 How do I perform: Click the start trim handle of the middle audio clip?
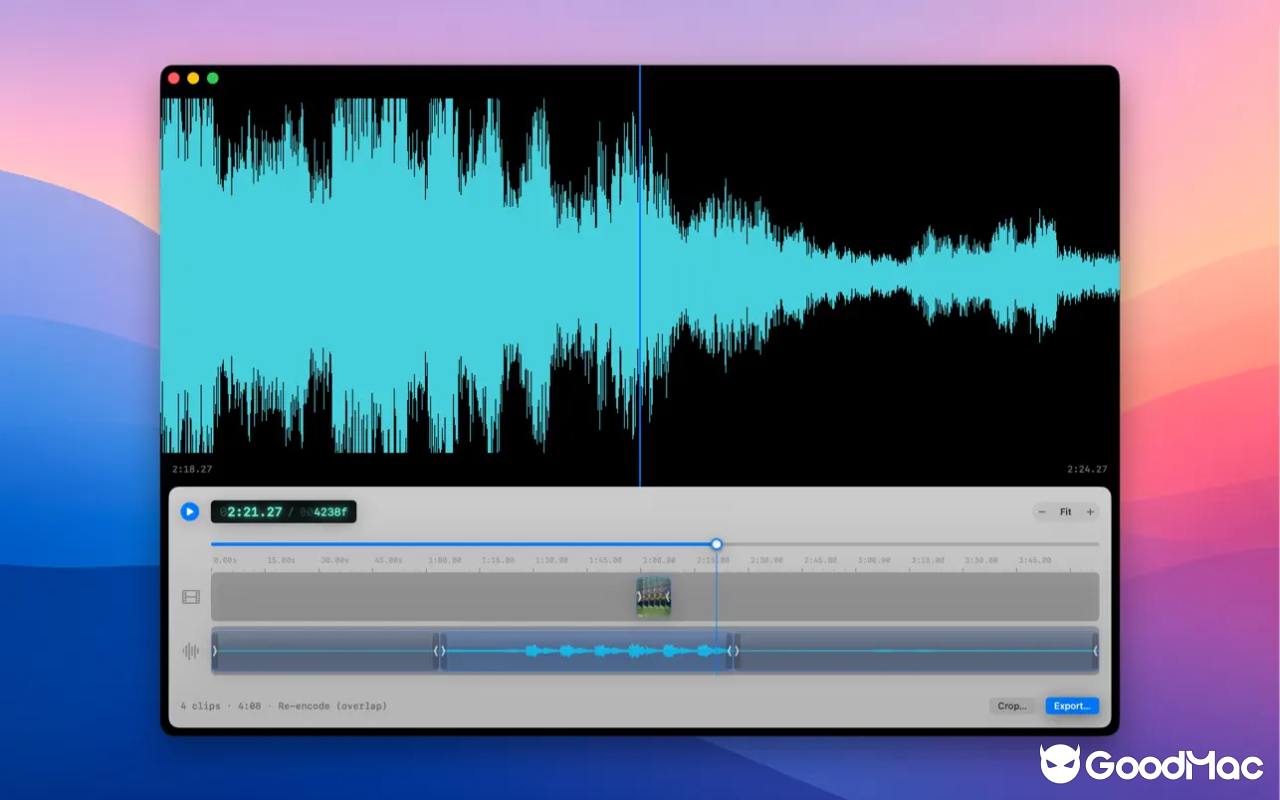(x=444, y=651)
